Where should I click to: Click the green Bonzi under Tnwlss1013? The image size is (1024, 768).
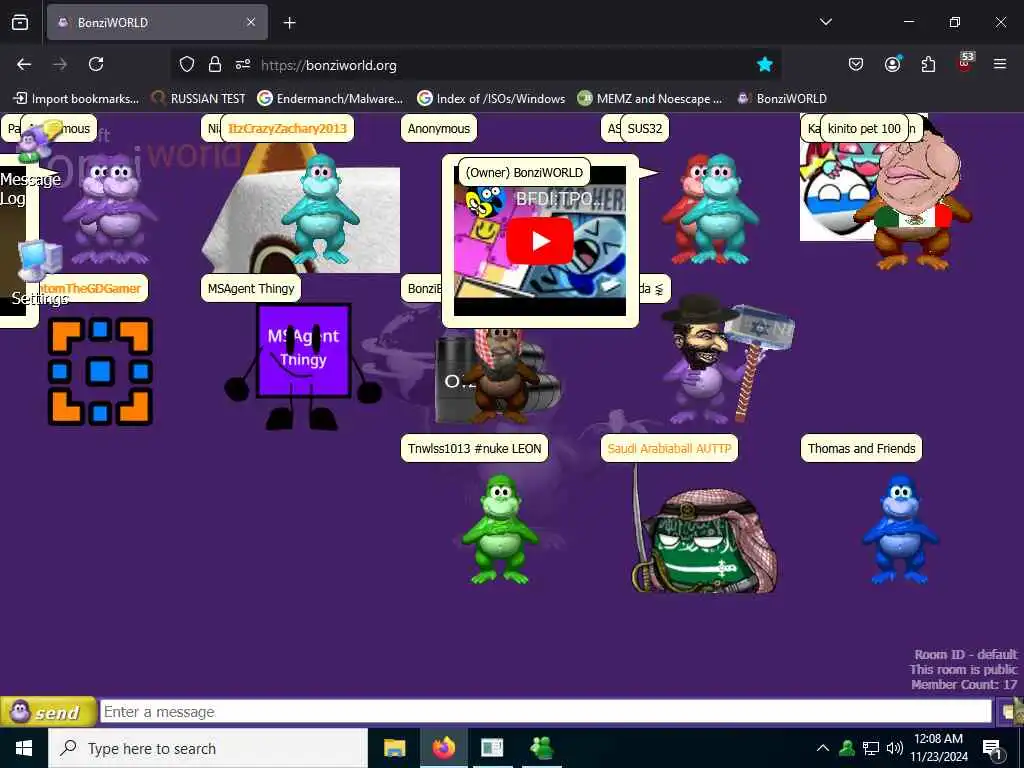[500, 528]
